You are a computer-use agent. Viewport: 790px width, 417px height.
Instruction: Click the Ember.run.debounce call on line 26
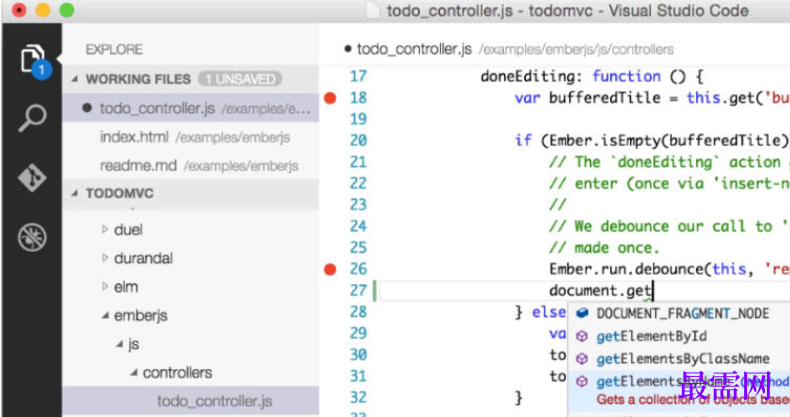click(x=628, y=269)
